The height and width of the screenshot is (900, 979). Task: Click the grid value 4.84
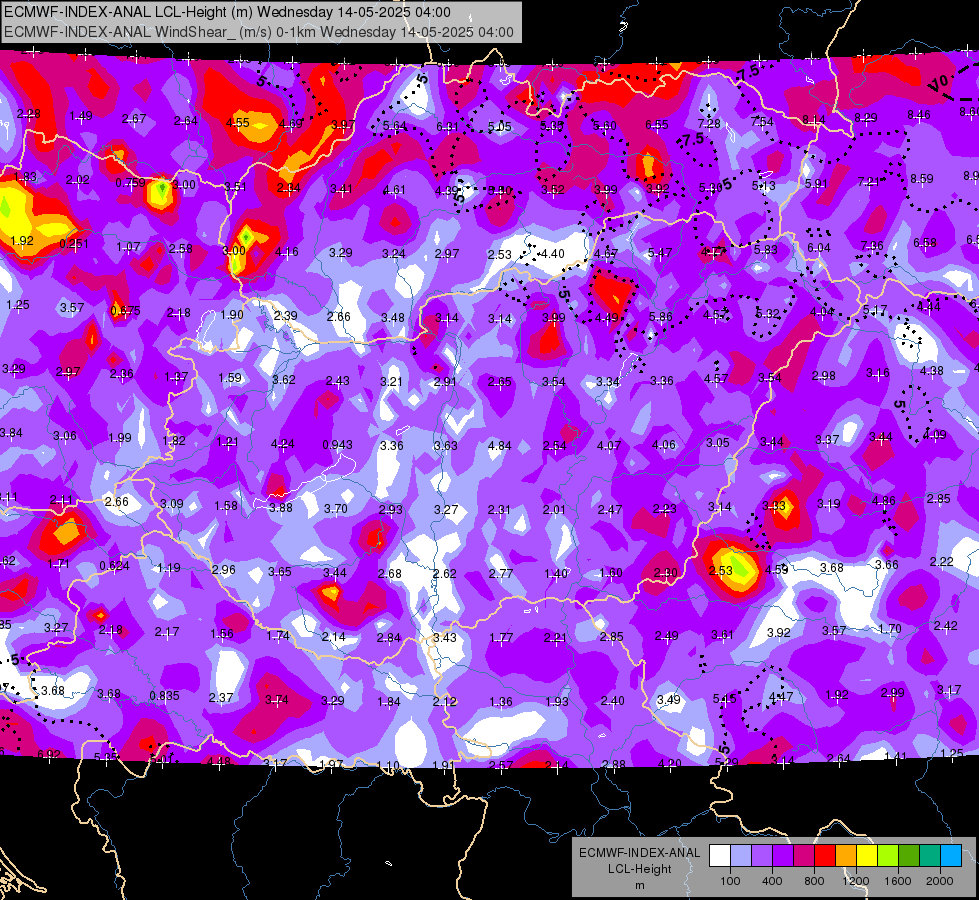click(499, 445)
